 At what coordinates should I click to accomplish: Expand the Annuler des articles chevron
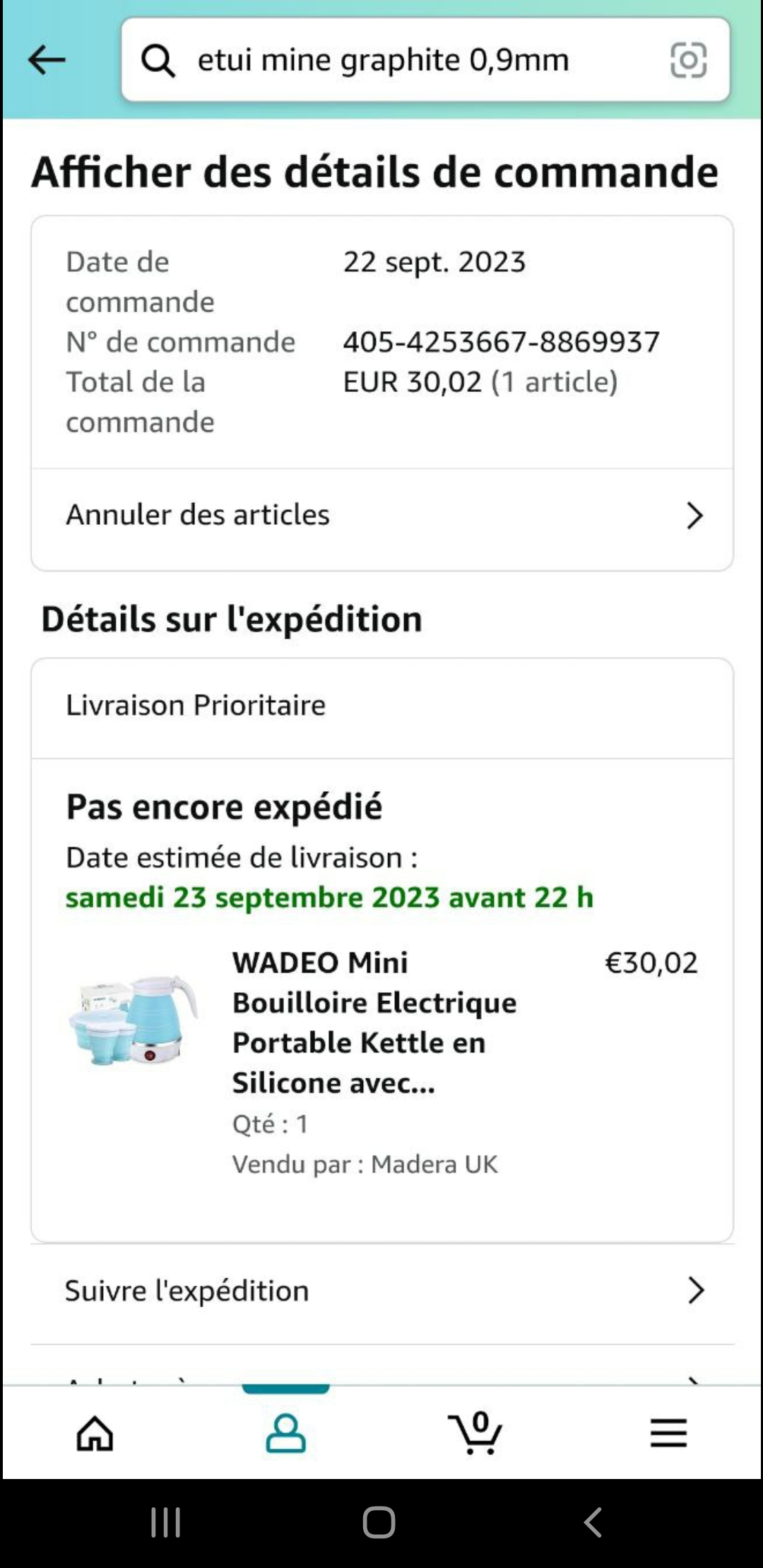click(x=694, y=516)
